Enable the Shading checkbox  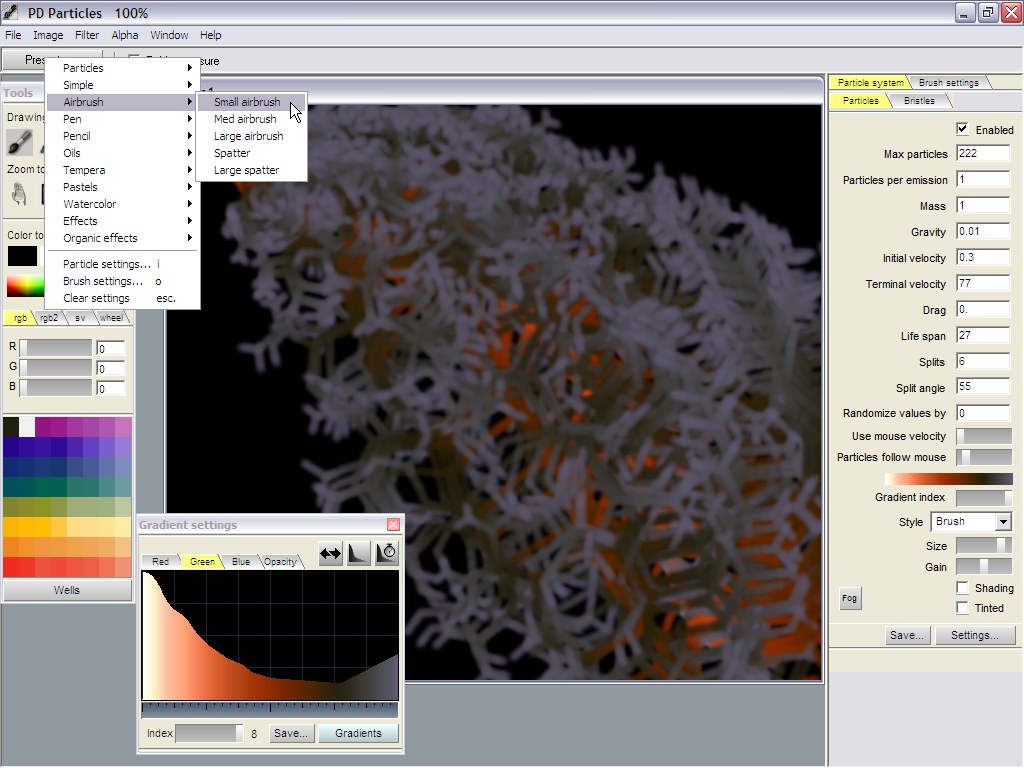(x=962, y=588)
